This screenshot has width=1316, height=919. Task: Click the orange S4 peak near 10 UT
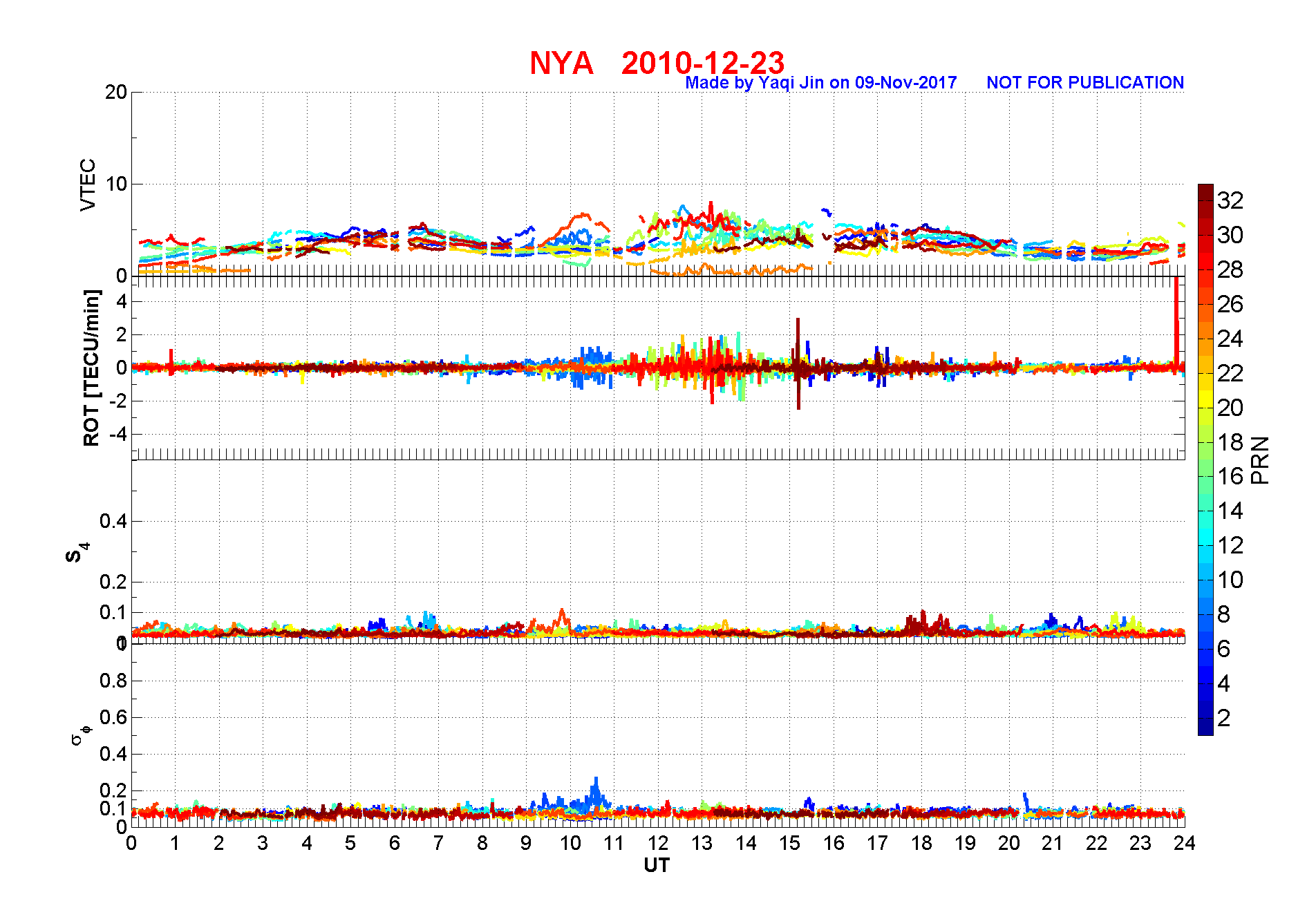[562, 618]
